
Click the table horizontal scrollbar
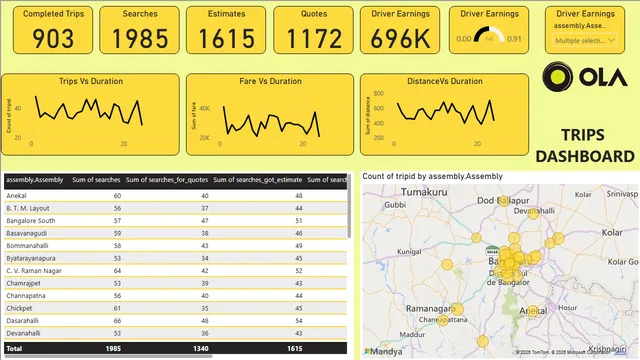pyautogui.click(x=108, y=356)
